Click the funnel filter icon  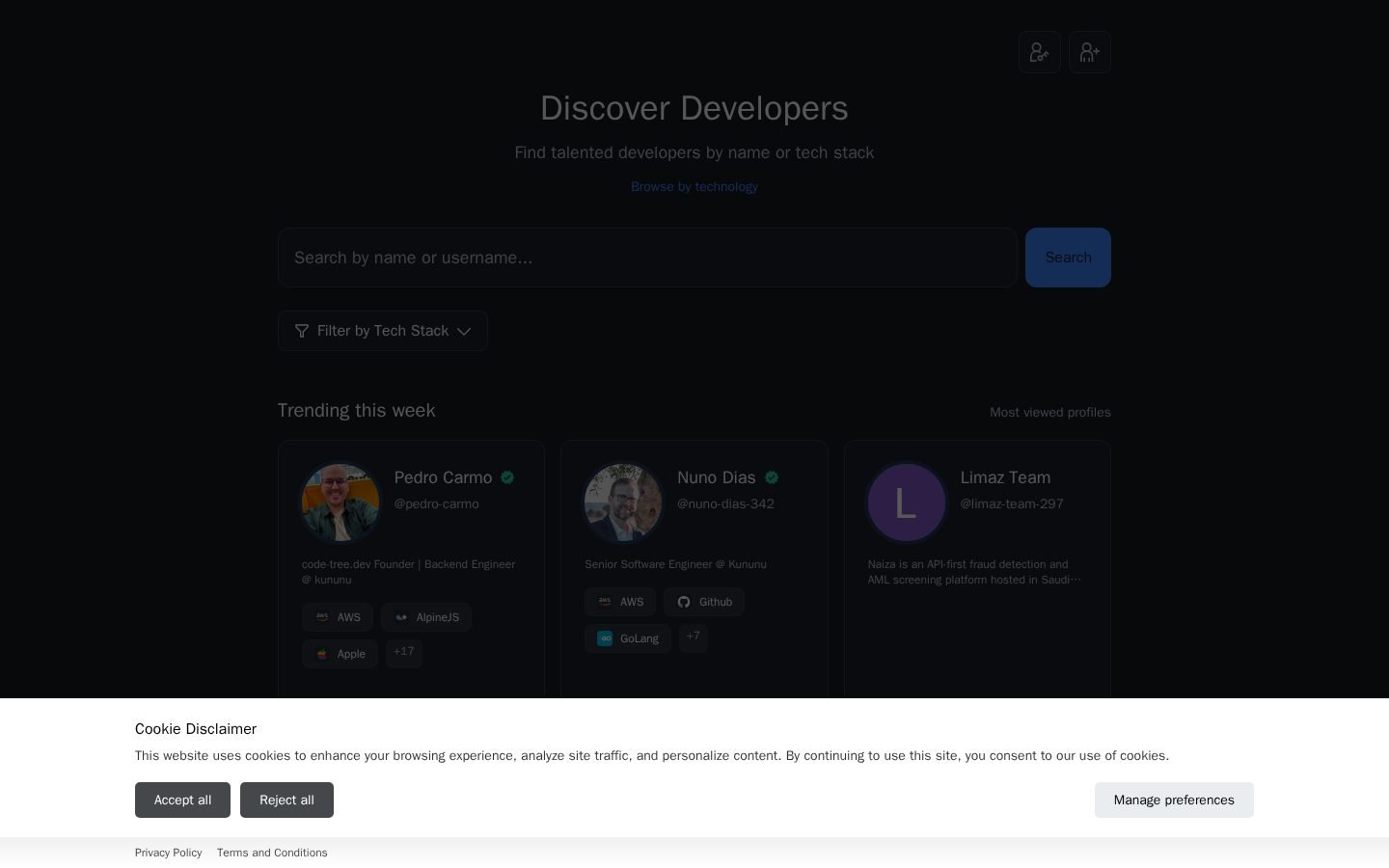[x=302, y=331]
